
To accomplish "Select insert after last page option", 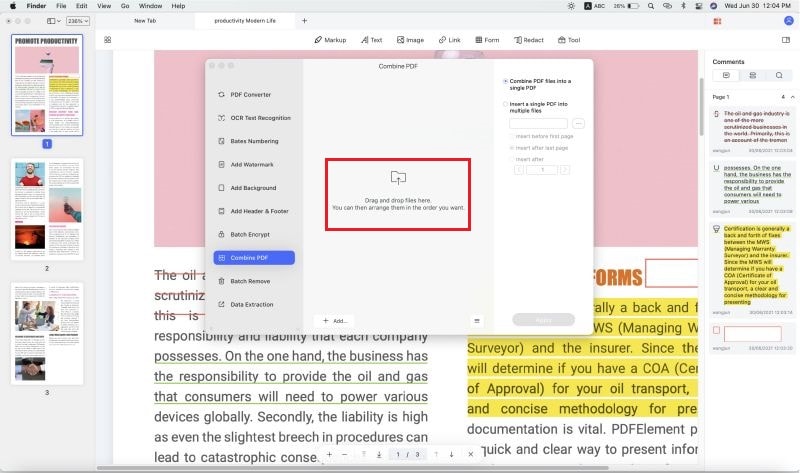I will (x=539, y=148).
